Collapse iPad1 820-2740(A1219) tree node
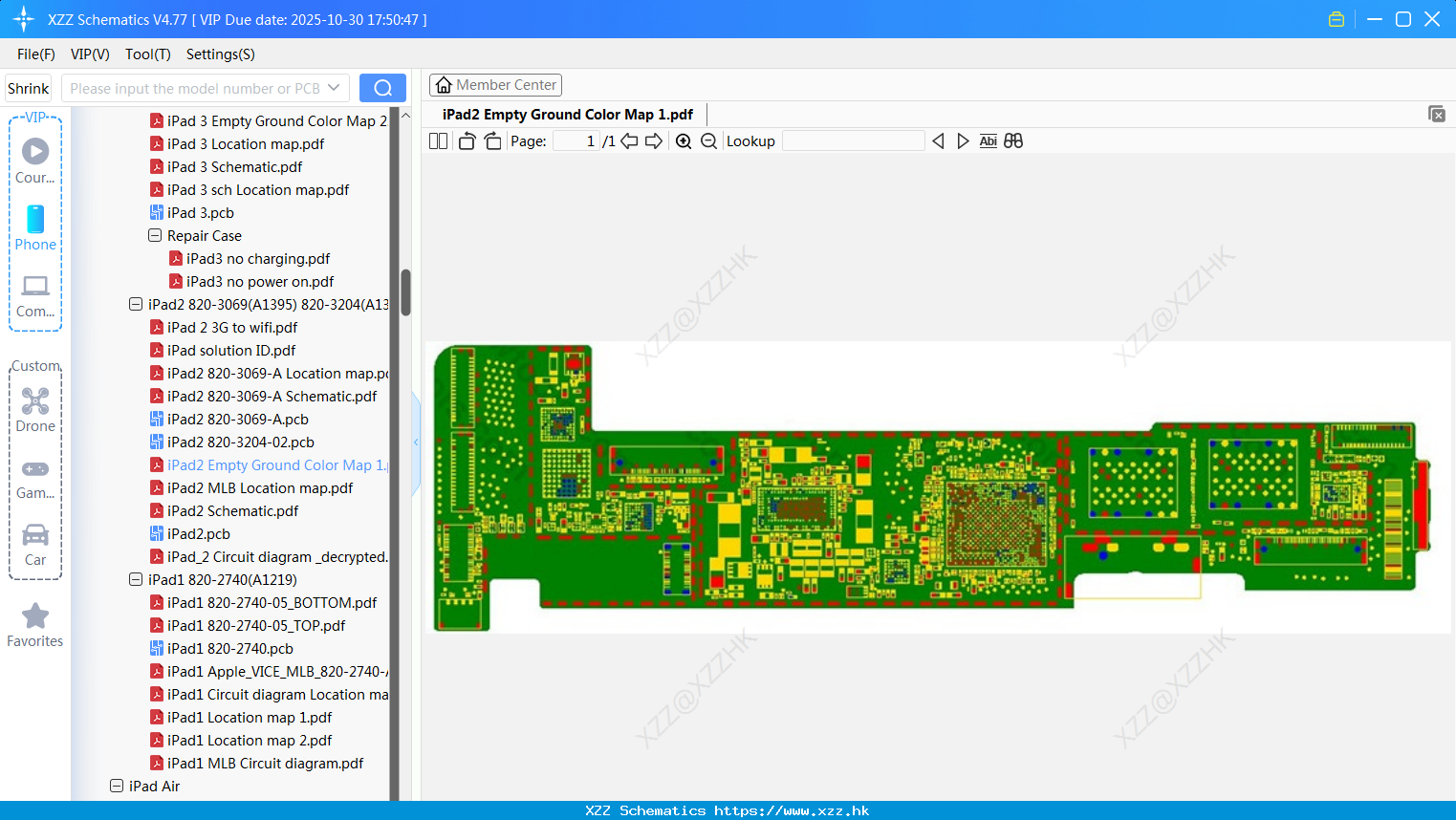Screen dimensions: 1456x820 [x=136, y=579]
